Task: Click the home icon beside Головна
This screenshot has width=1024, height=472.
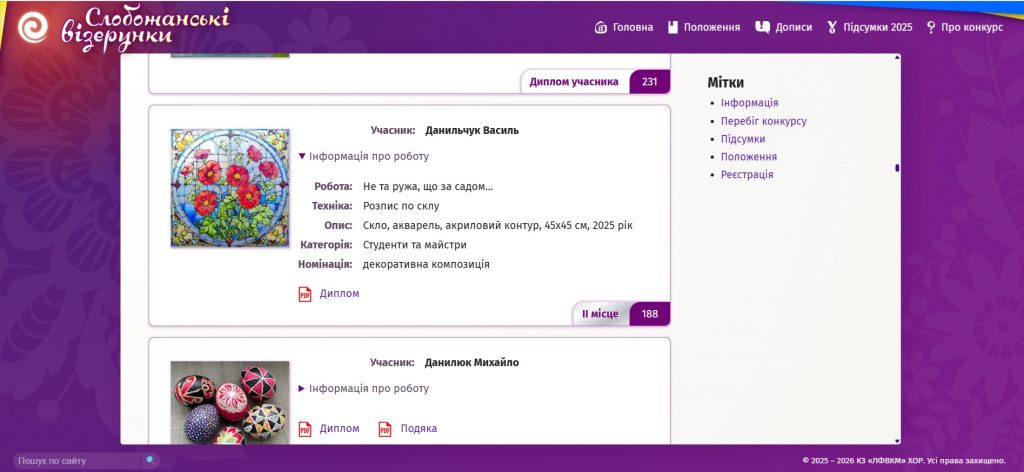Action: pos(600,27)
